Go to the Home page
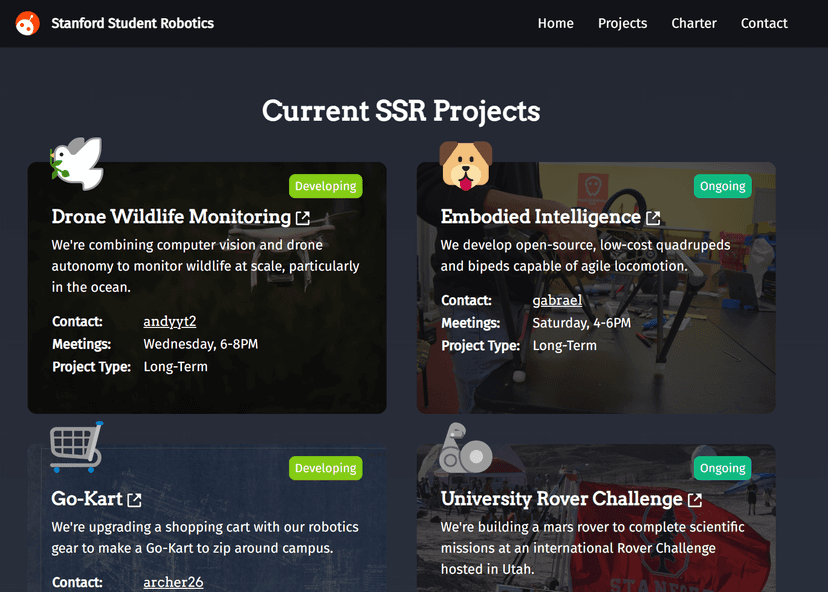The height and width of the screenshot is (592, 828). (556, 23)
